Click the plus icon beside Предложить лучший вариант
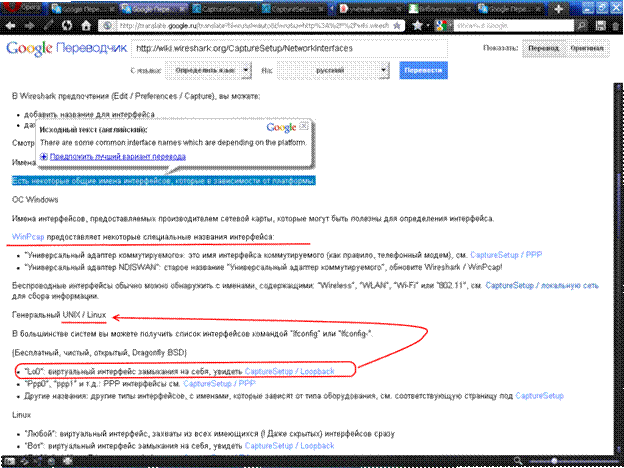The height and width of the screenshot is (468, 624). [x=44, y=156]
